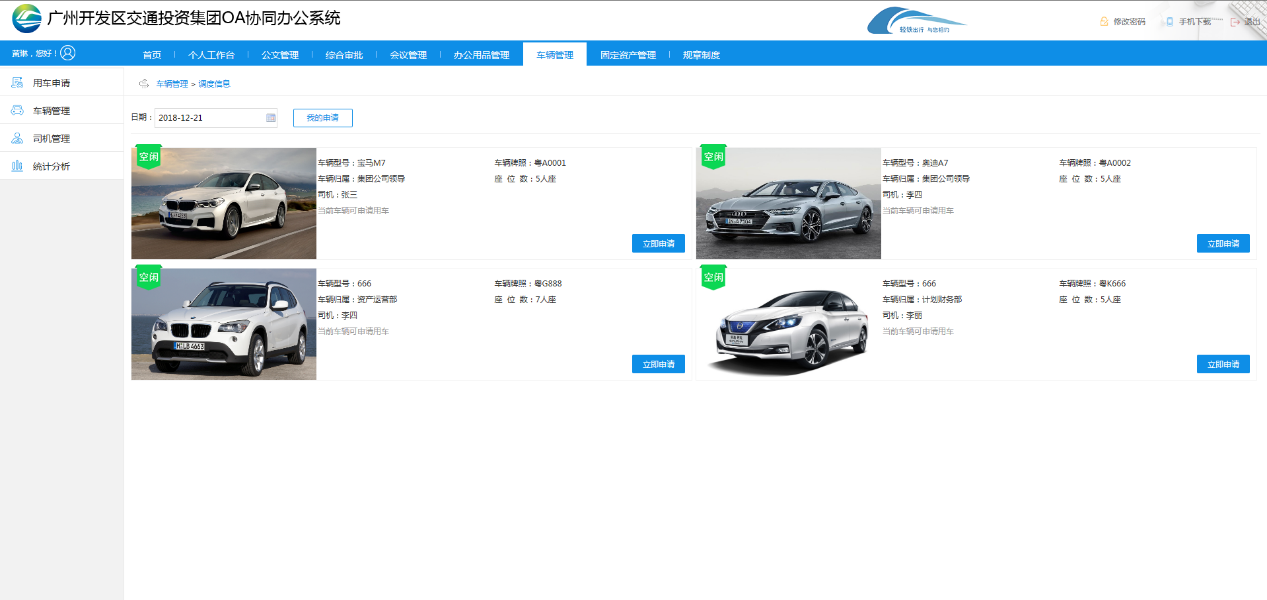
Task: Go to the 首页 tab
Action: point(152,55)
